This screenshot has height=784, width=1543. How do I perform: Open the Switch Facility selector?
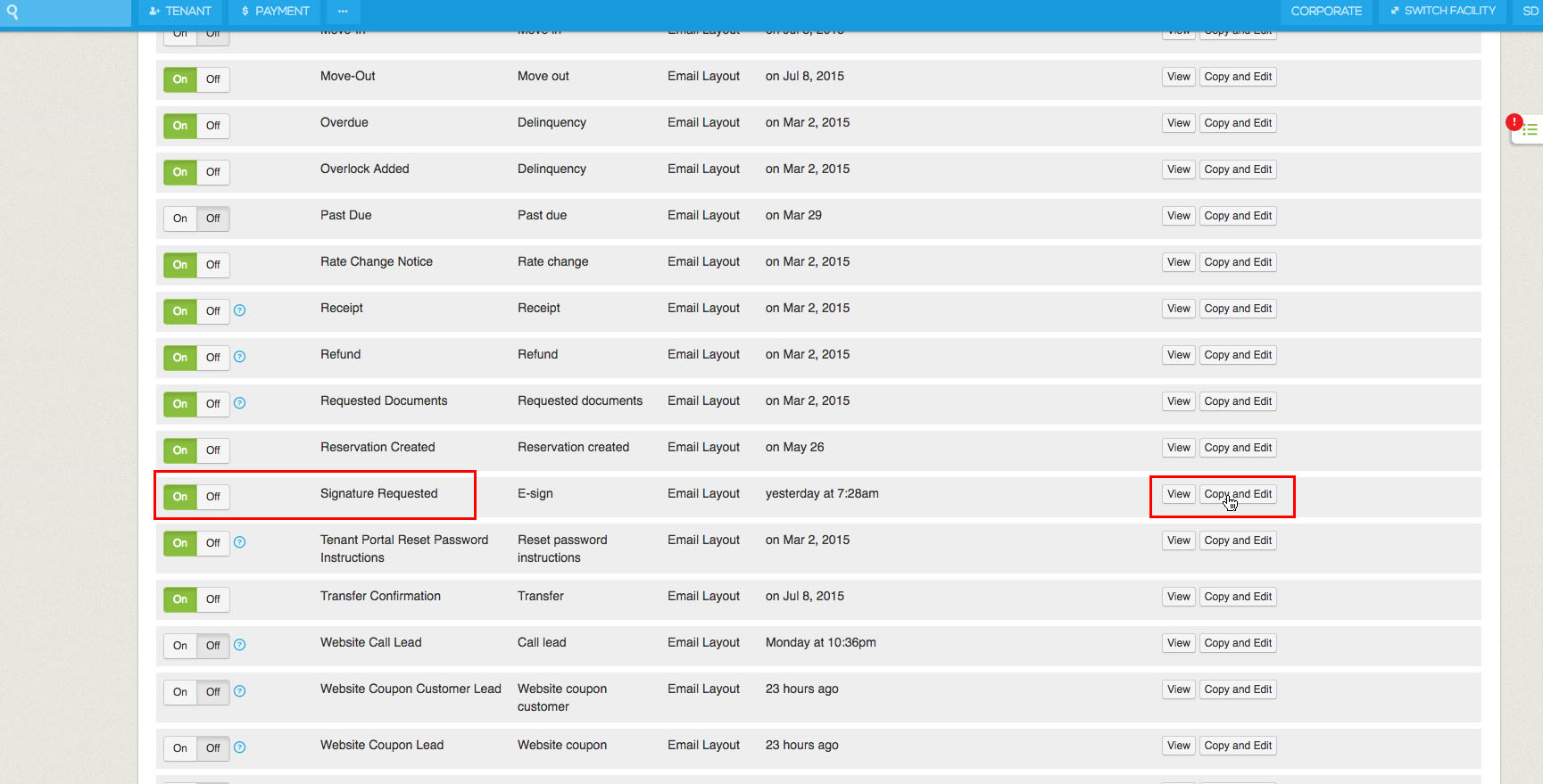[1442, 12]
